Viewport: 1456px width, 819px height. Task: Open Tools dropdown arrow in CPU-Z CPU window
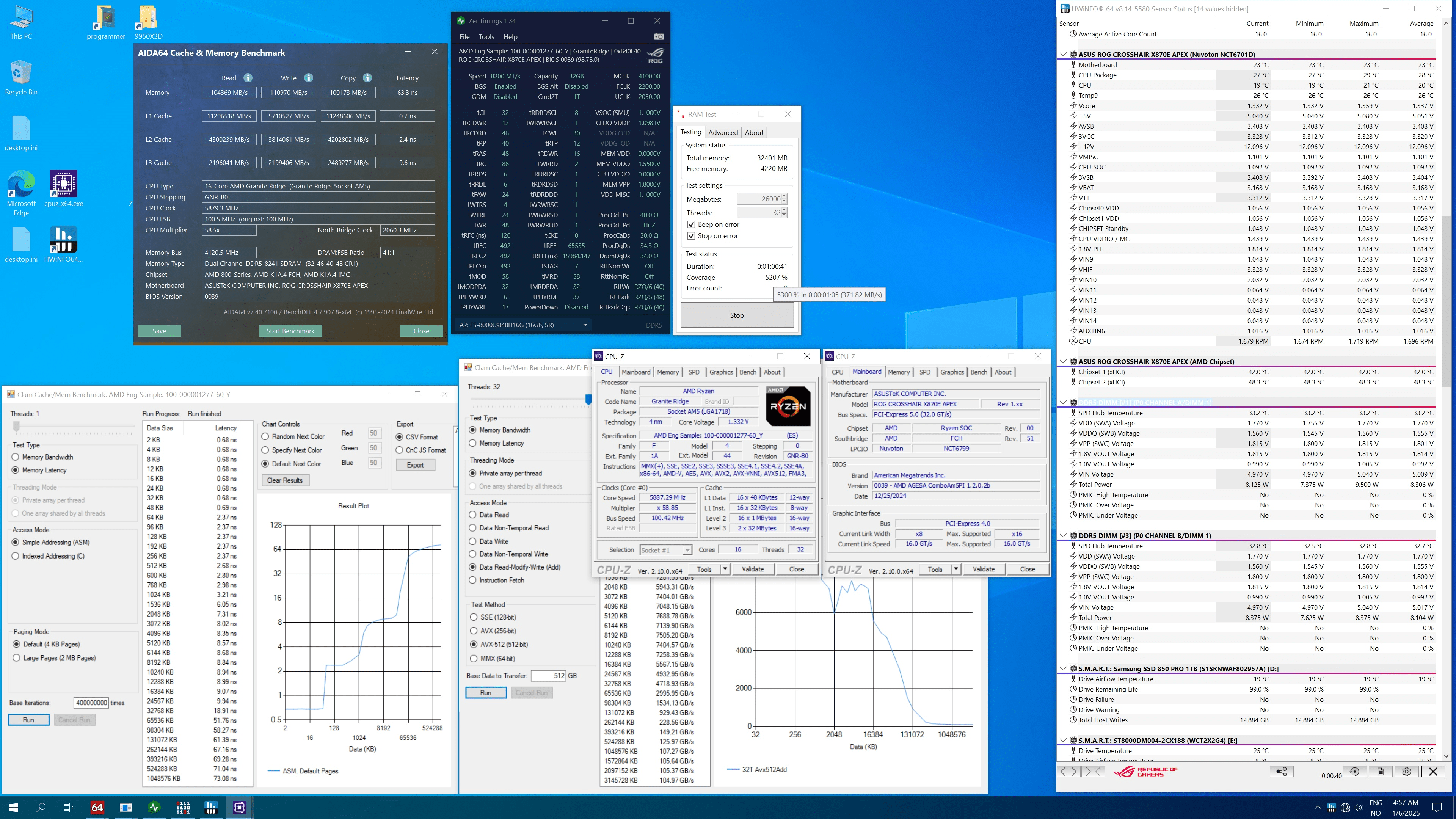(725, 569)
